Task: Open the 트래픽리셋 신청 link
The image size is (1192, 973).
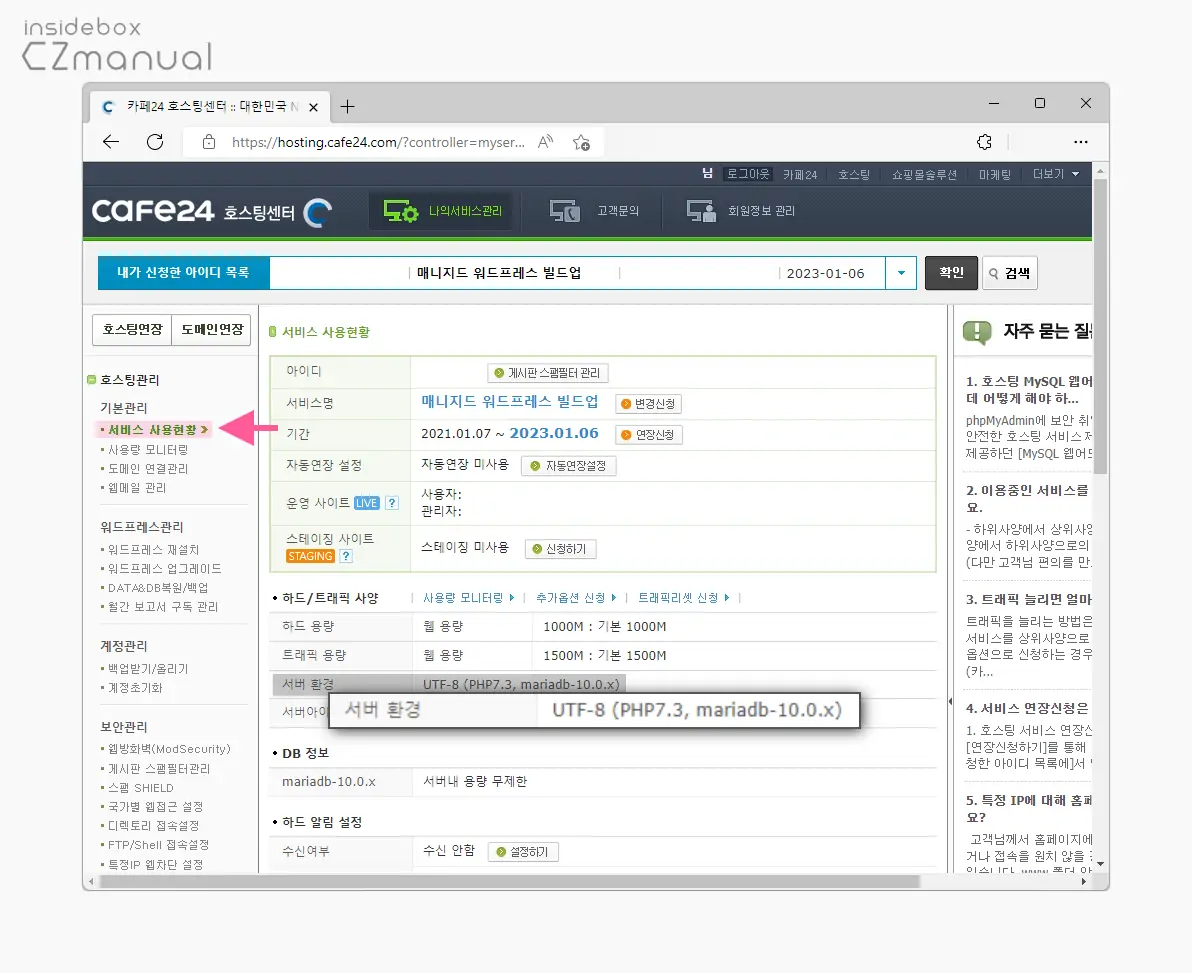Action: 683,597
